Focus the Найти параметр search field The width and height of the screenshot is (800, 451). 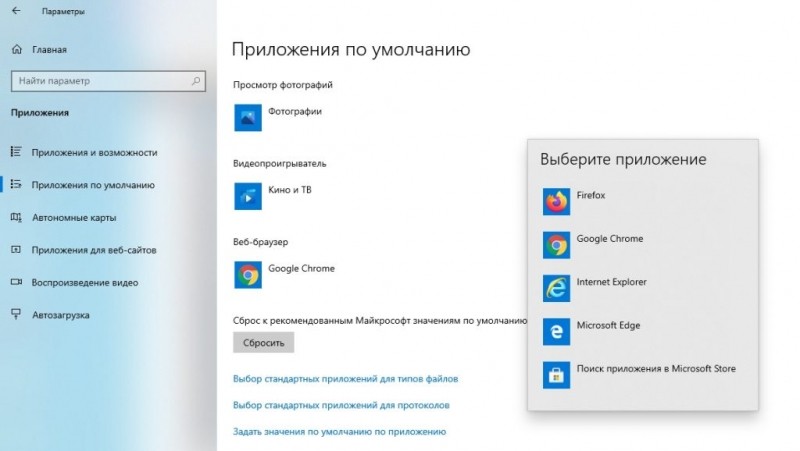click(x=108, y=81)
